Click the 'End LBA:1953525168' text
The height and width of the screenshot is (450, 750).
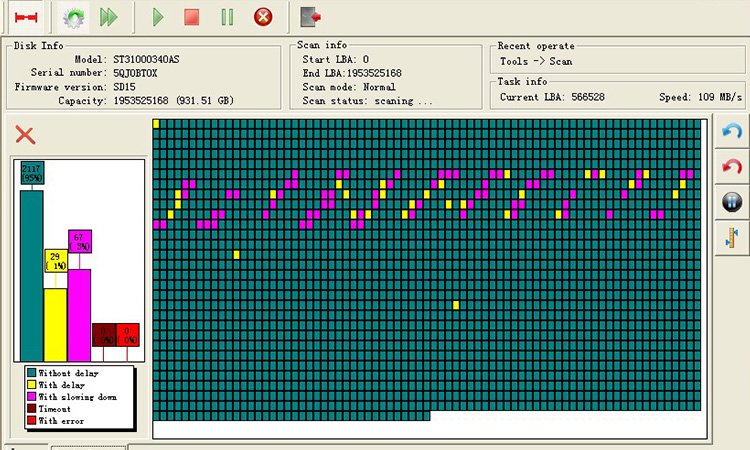tap(352, 73)
